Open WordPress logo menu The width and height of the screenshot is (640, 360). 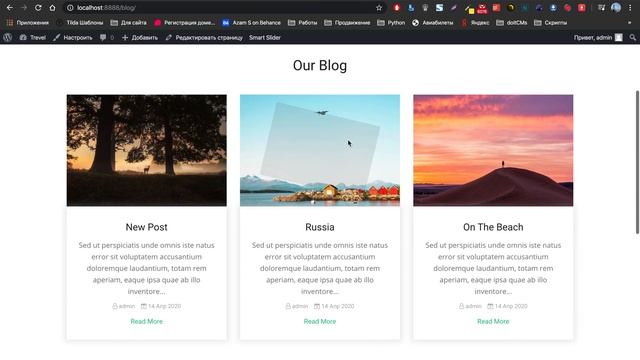(x=7, y=37)
